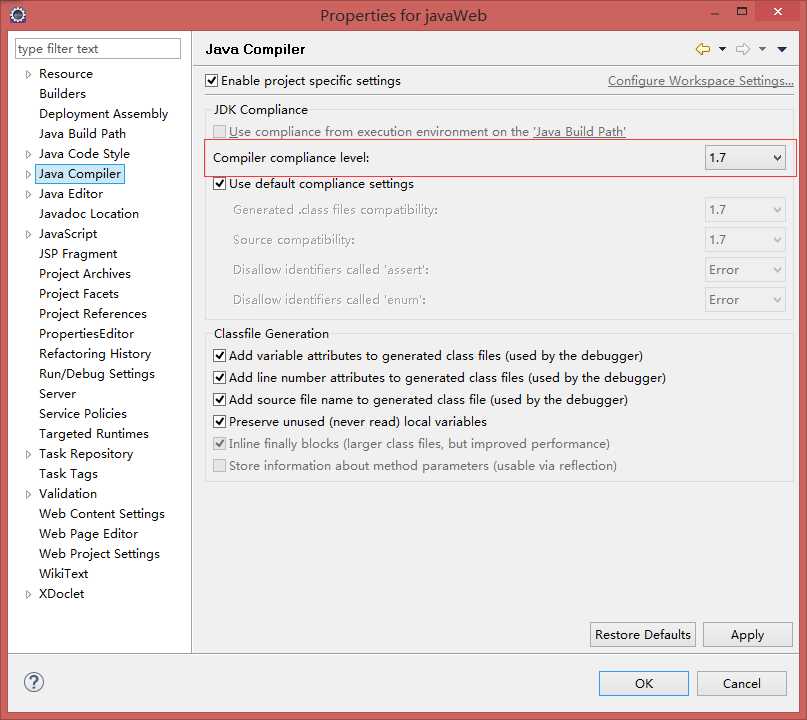
Task: Open the 'Java Build Path' link
Action: 580,132
